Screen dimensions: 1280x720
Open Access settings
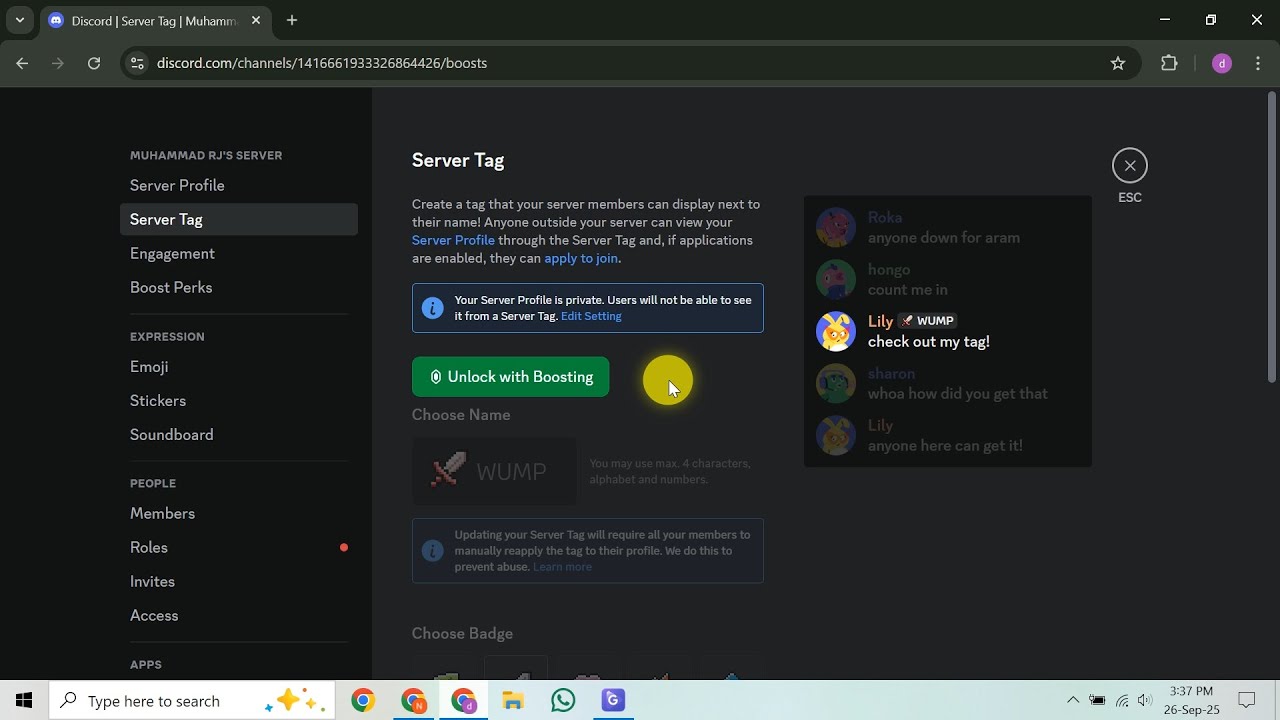click(238, 616)
